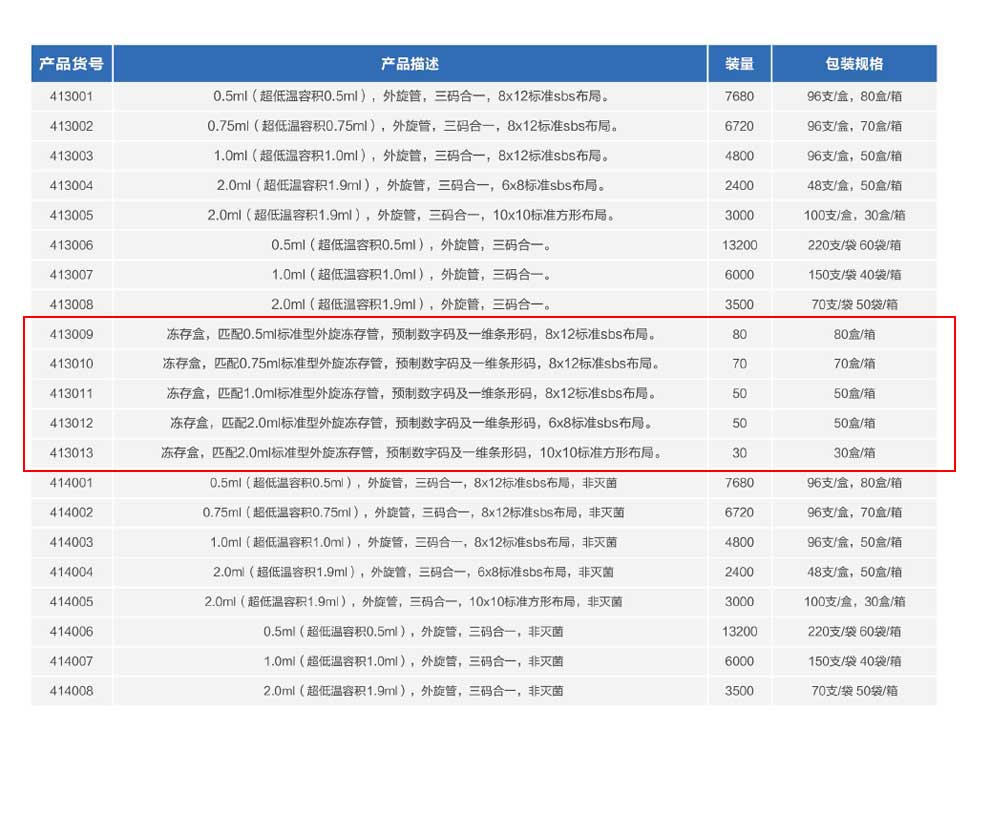Click the 产品描述 column header
Viewport: 990px width, 835px height.
point(410,64)
